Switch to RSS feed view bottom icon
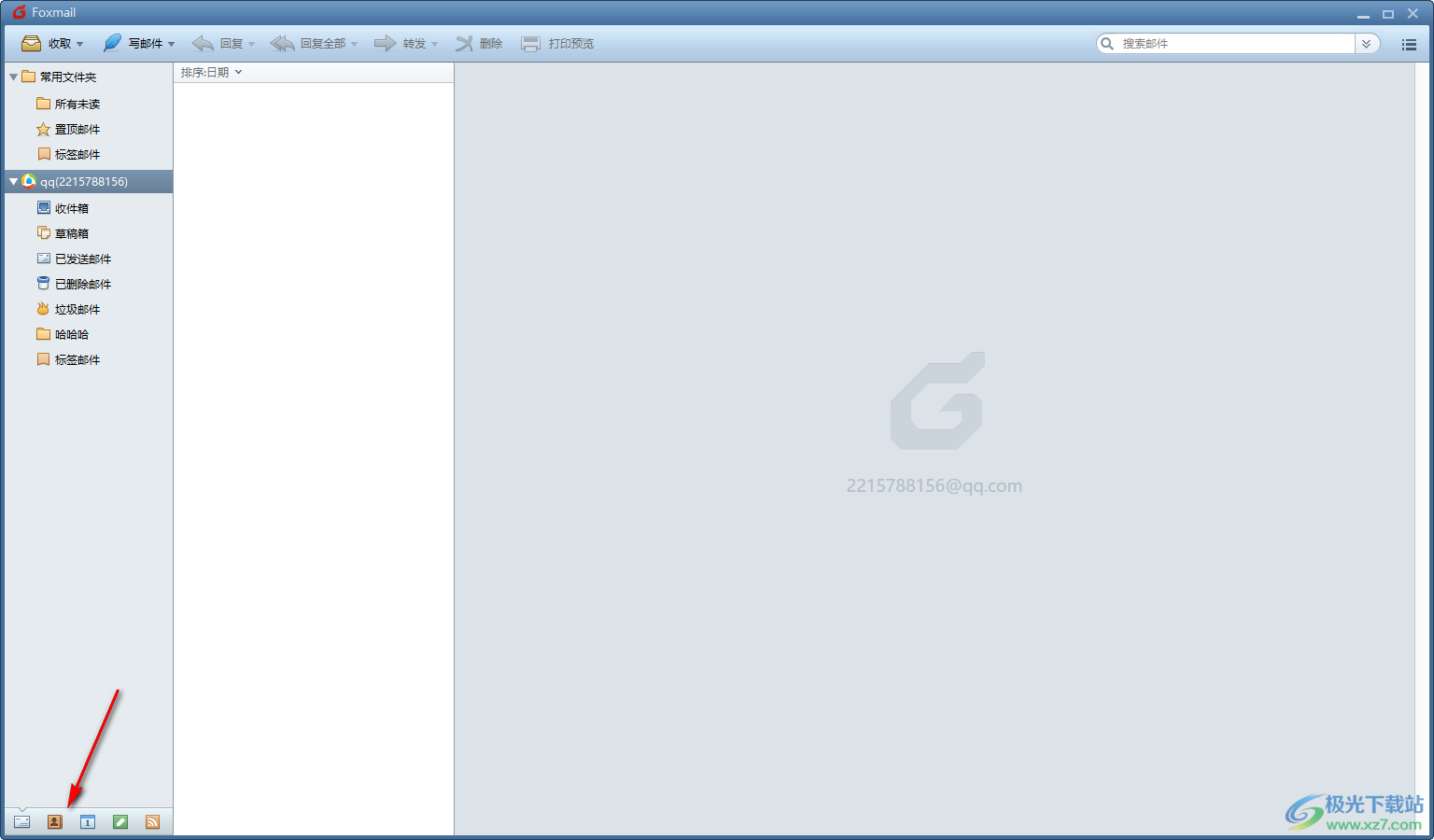The height and width of the screenshot is (840, 1434). click(152, 822)
